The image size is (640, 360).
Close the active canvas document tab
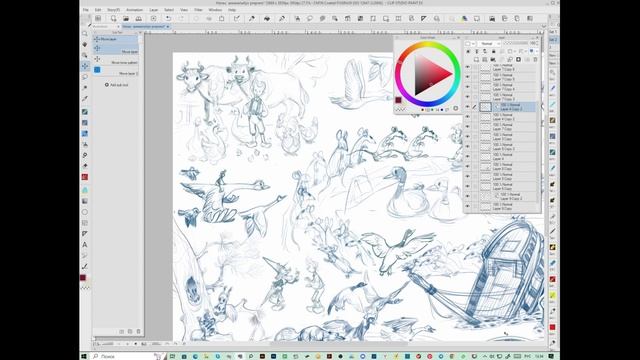click(167, 27)
